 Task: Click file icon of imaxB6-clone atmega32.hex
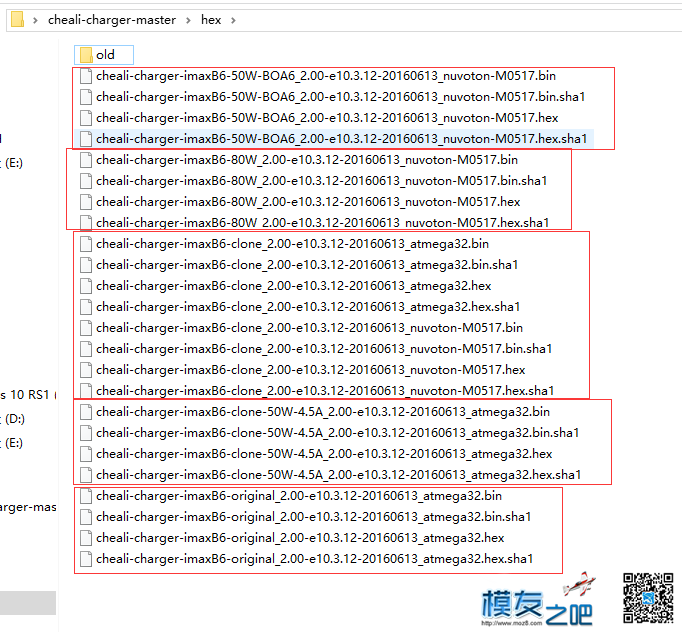click(86, 286)
